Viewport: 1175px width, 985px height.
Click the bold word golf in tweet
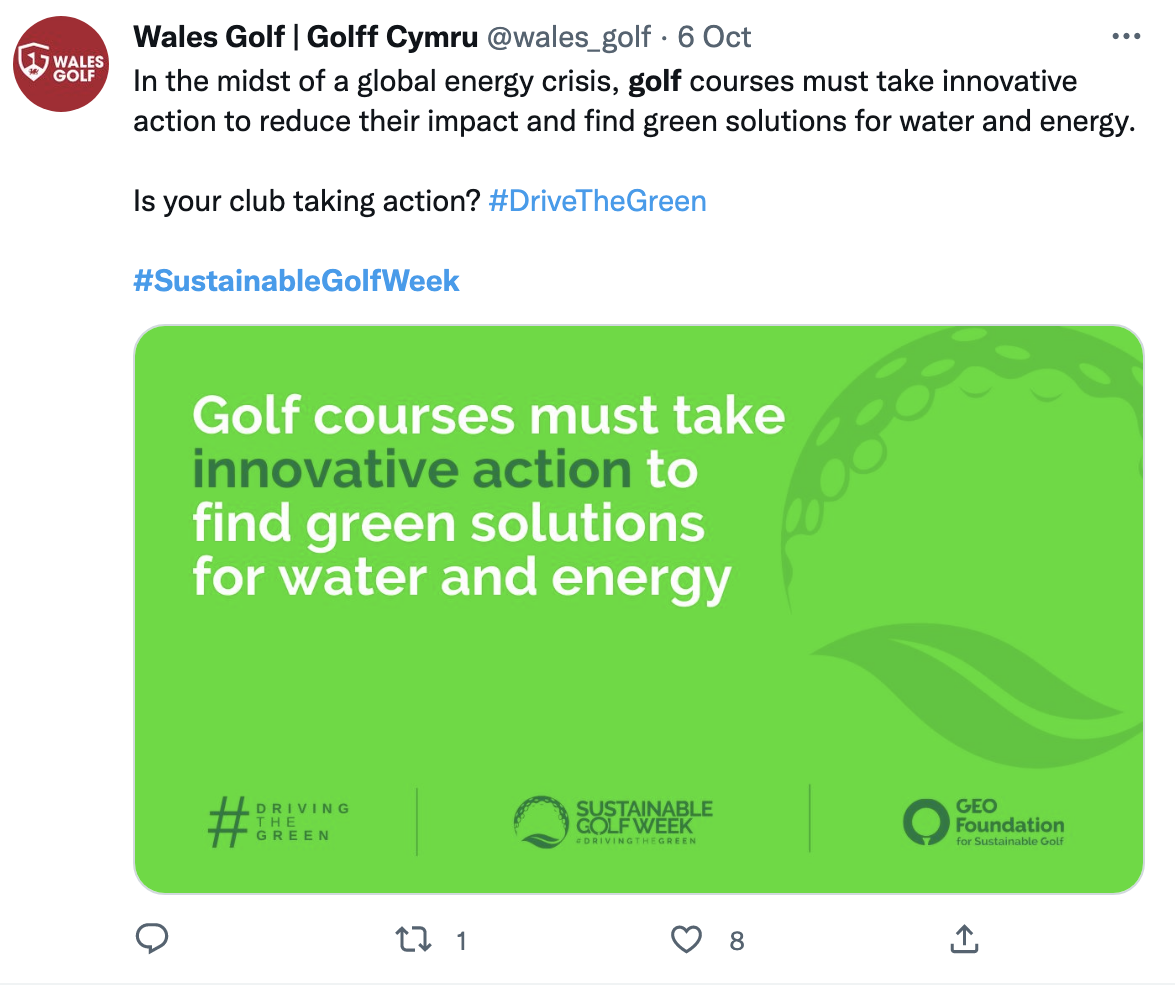[x=654, y=81]
